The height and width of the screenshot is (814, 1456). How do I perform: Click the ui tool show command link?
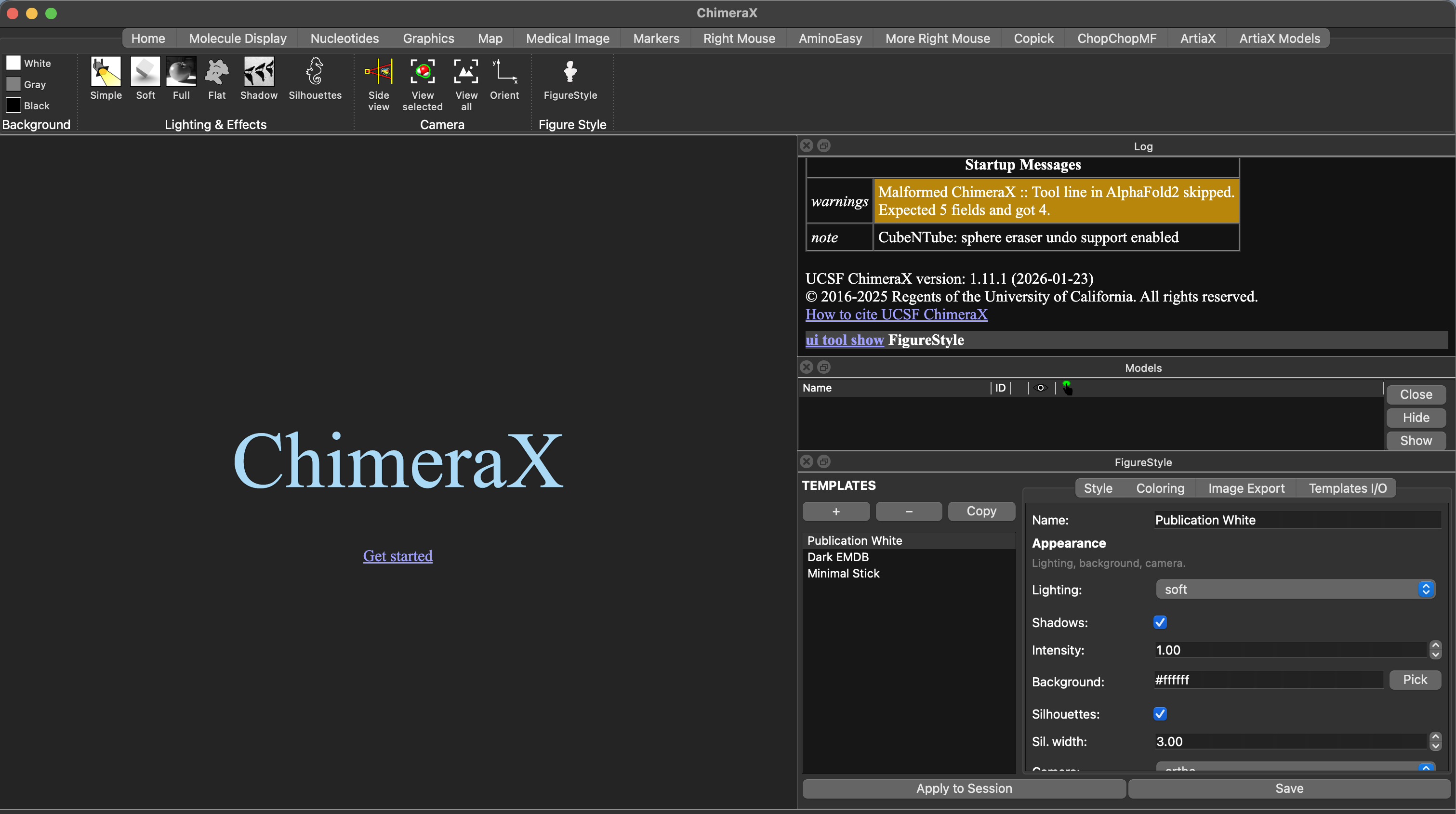(845, 340)
